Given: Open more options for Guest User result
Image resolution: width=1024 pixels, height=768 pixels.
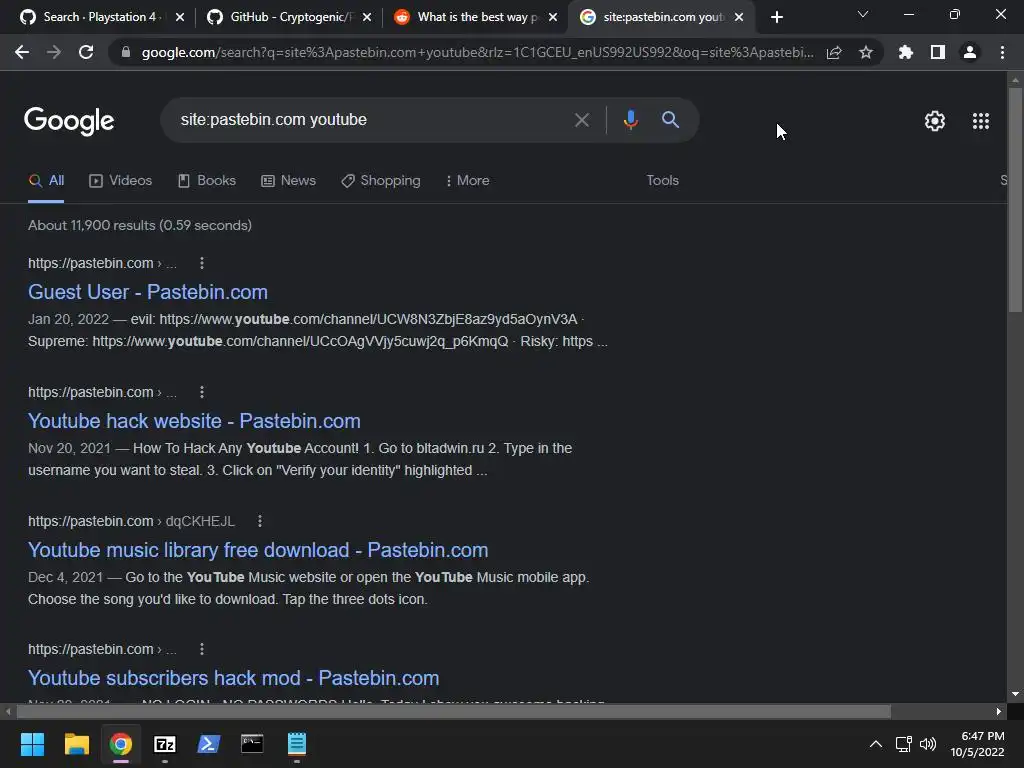Looking at the screenshot, I should tap(202, 263).
